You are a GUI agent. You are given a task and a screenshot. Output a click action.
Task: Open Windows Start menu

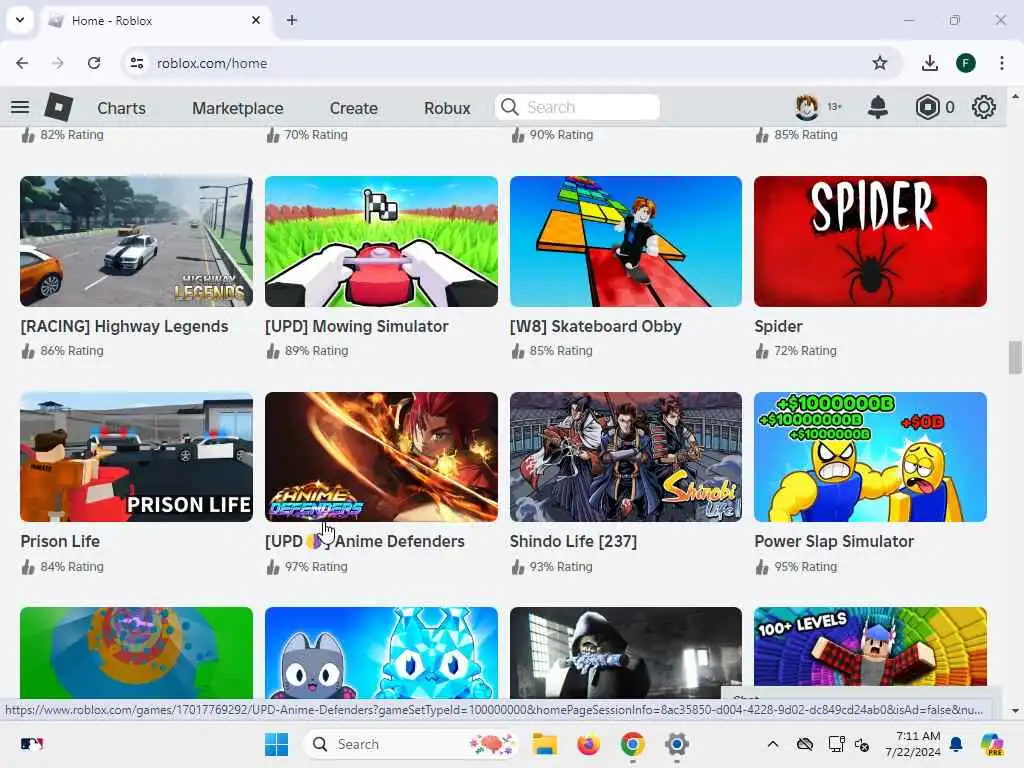point(276,744)
